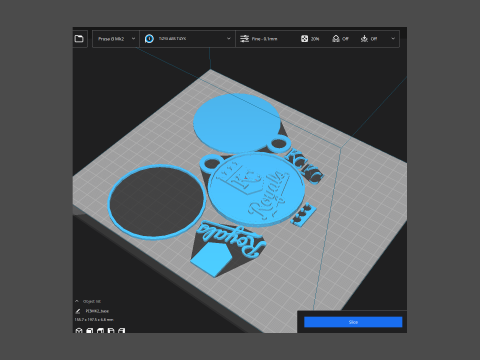The image size is (480, 360).
Task: Click the blue Slice button
Action: [353, 322]
